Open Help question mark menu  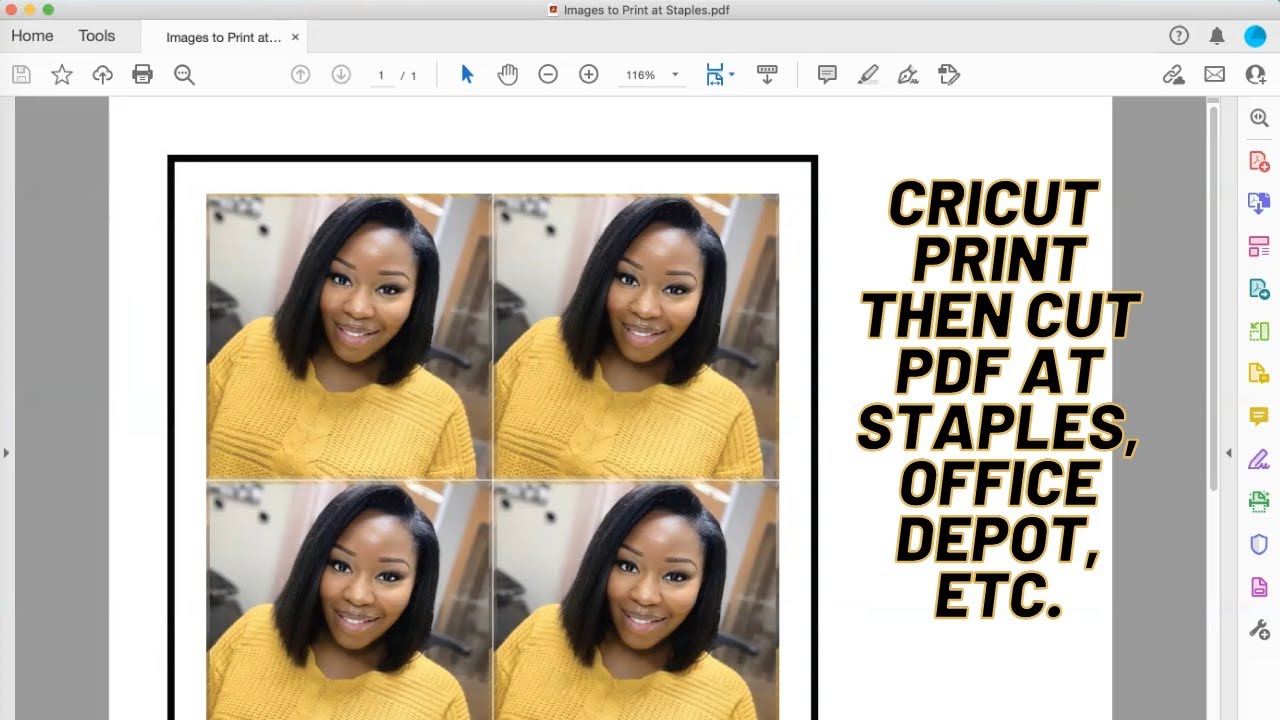pyautogui.click(x=1179, y=36)
